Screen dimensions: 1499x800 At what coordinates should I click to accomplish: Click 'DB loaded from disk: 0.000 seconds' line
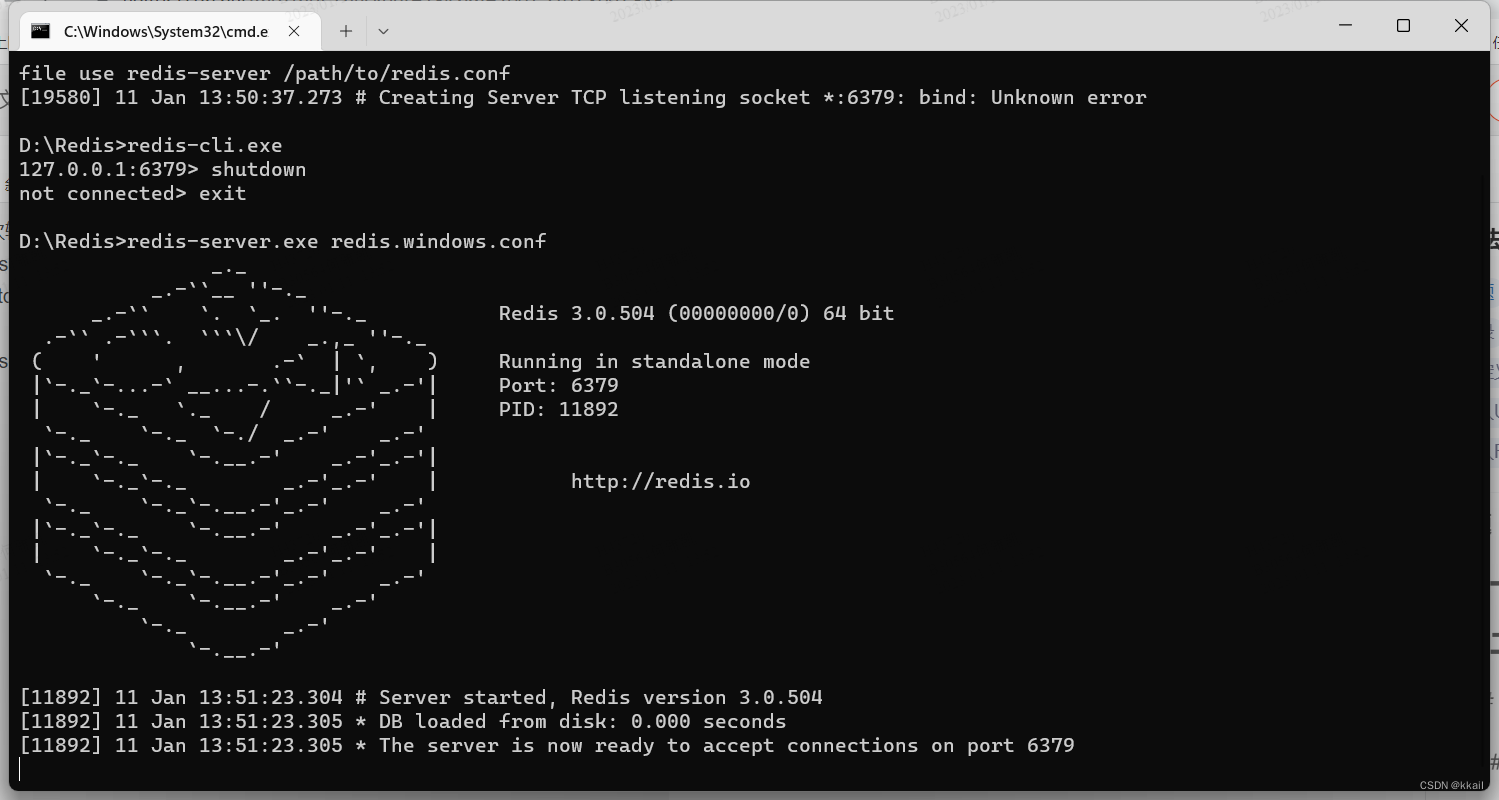pyautogui.click(x=403, y=722)
